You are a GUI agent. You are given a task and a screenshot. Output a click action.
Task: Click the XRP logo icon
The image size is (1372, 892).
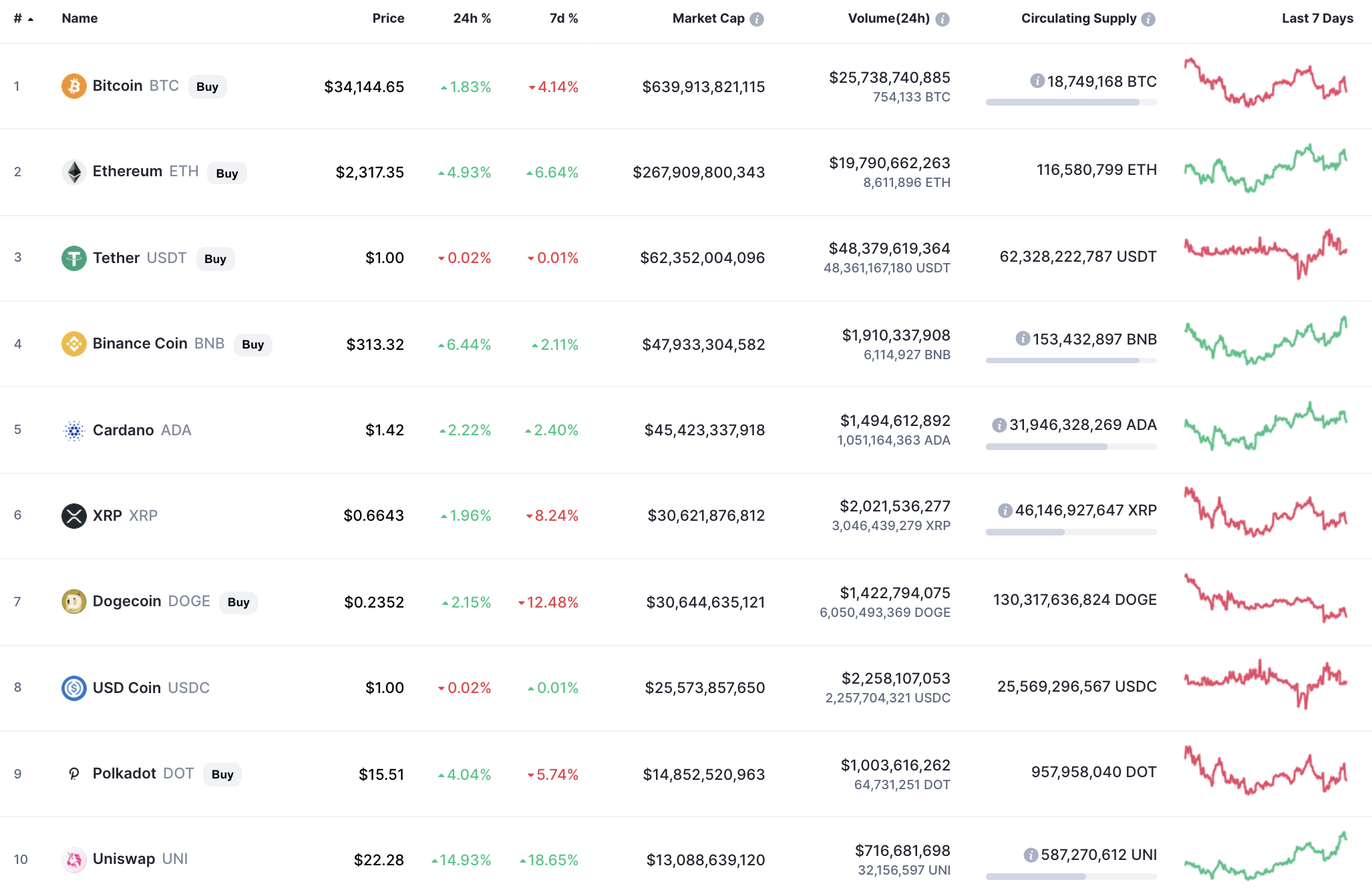pyautogui.click(x=74, y=515)
